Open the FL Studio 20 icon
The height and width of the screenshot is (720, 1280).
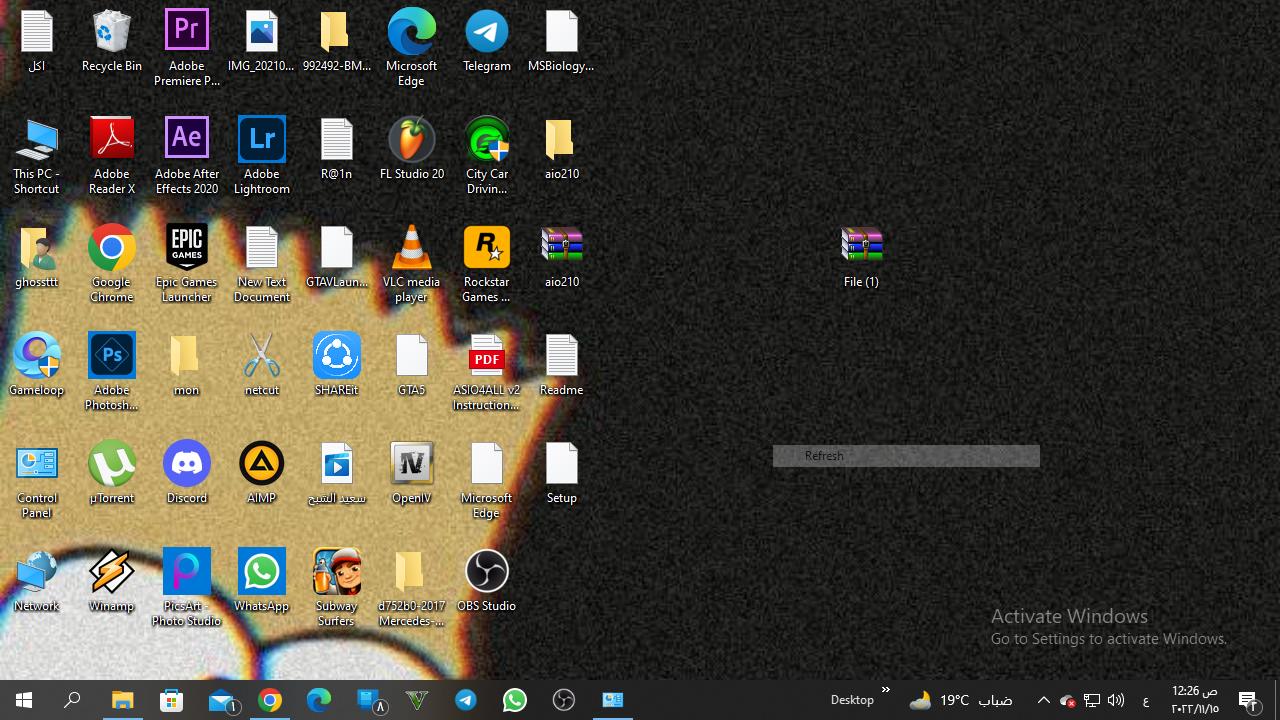tap(411, 143)
